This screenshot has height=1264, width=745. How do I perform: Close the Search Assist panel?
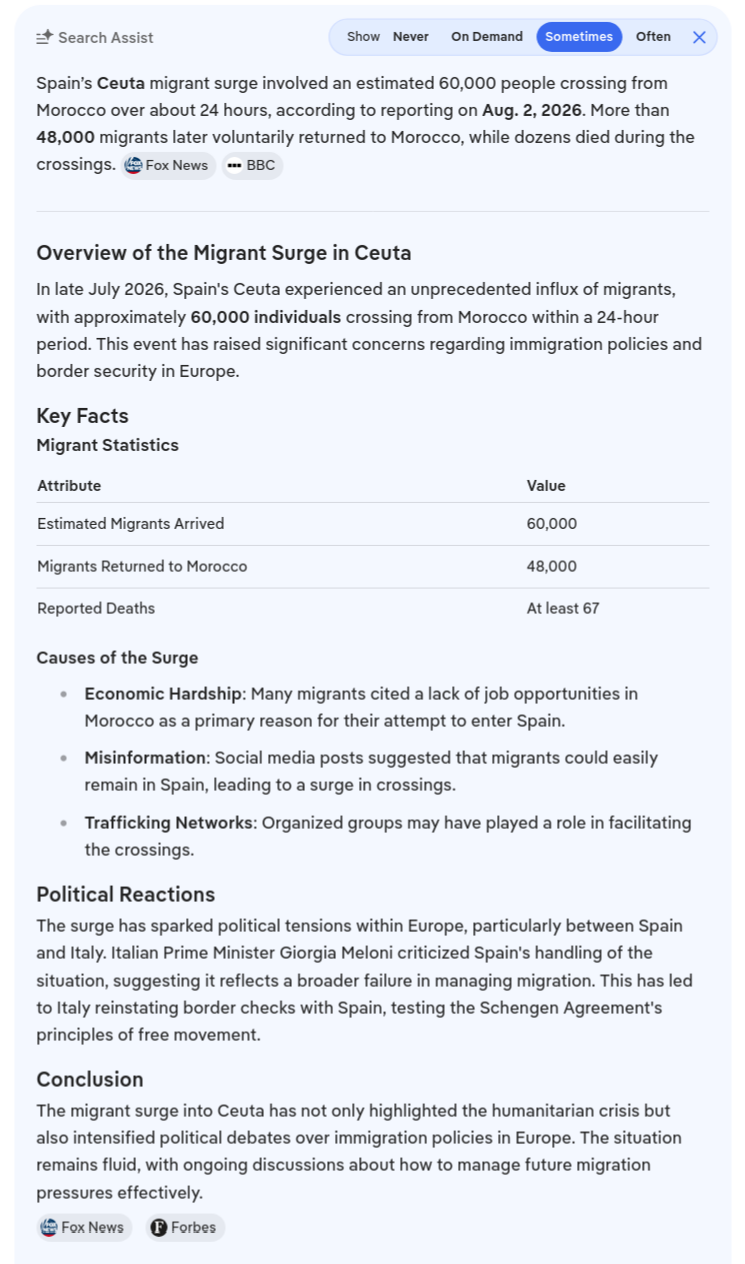click(x=699, y=37)
